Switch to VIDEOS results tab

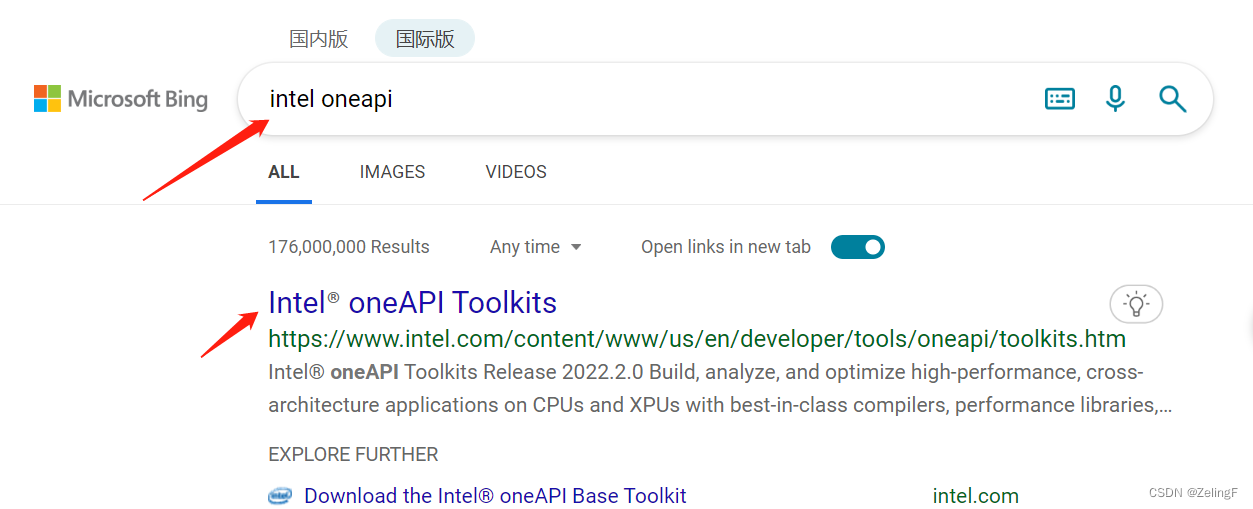pyautogui.click(x=516, y=172)
